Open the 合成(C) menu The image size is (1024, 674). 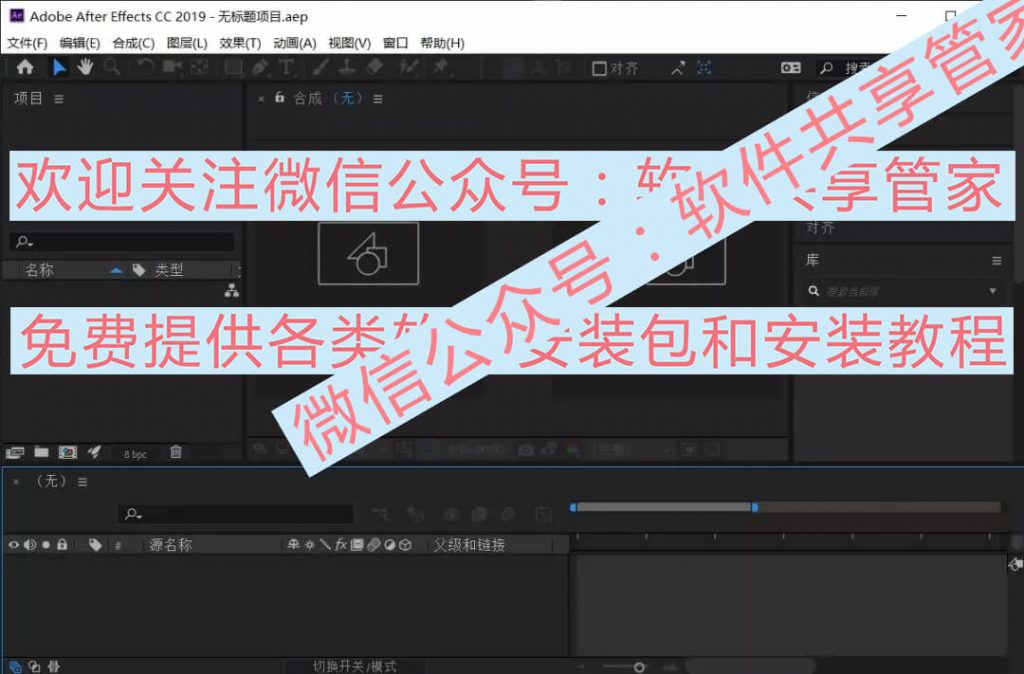(x=133, y=43)
